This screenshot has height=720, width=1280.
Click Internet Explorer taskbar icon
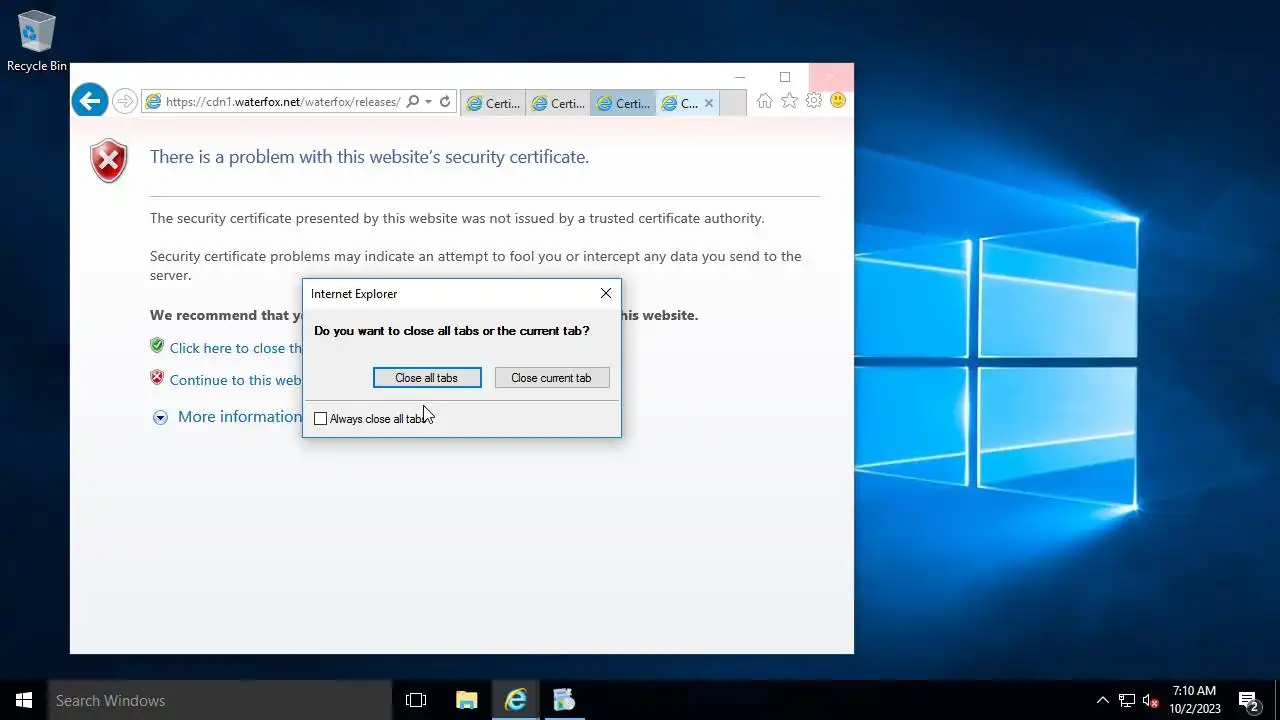[x=516, y=700]
